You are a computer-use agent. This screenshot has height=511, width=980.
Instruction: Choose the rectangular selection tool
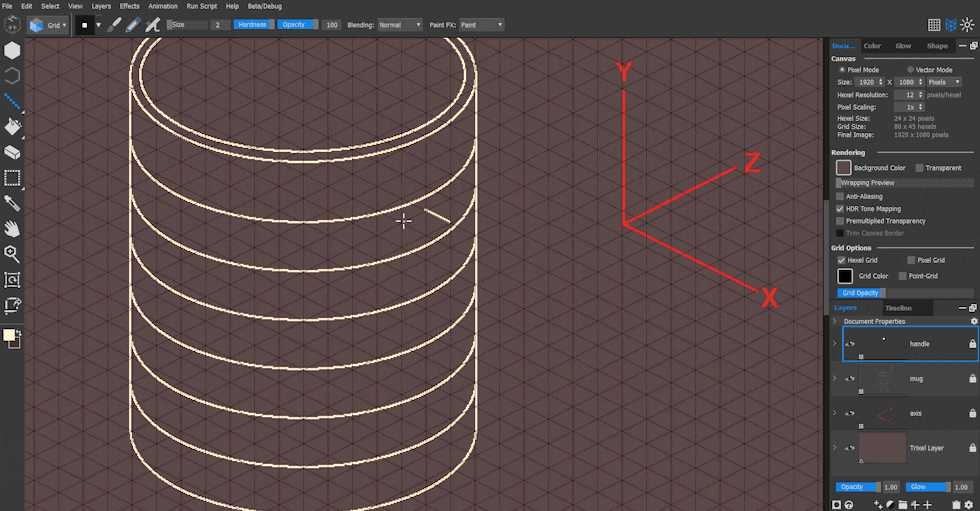pos(12,178)
